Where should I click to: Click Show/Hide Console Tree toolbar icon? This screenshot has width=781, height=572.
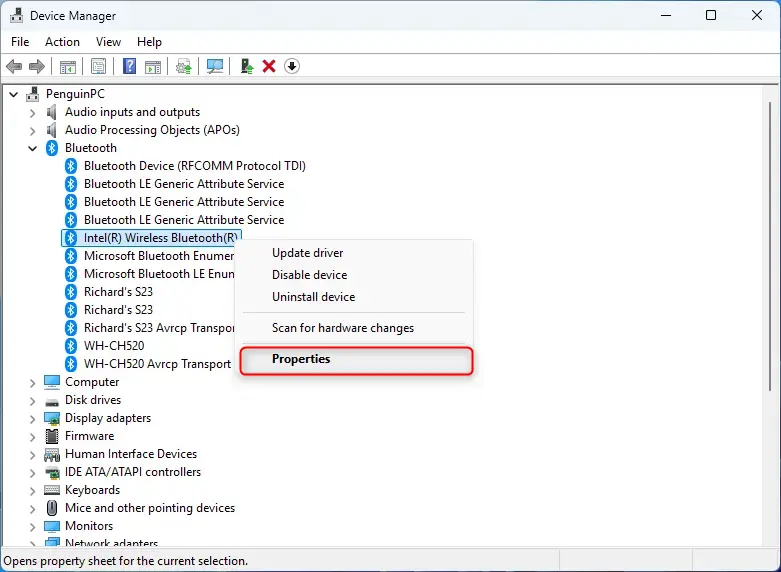(68, 66)
